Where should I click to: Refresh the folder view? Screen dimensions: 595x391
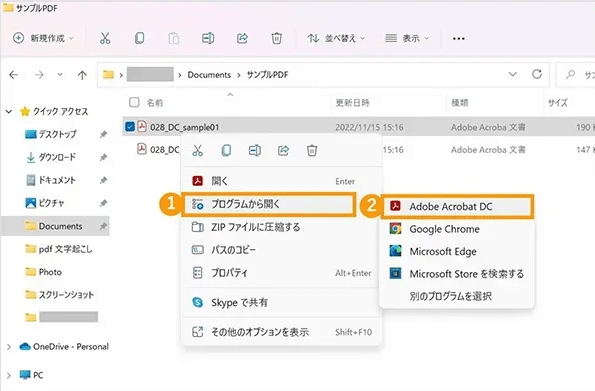537,74
